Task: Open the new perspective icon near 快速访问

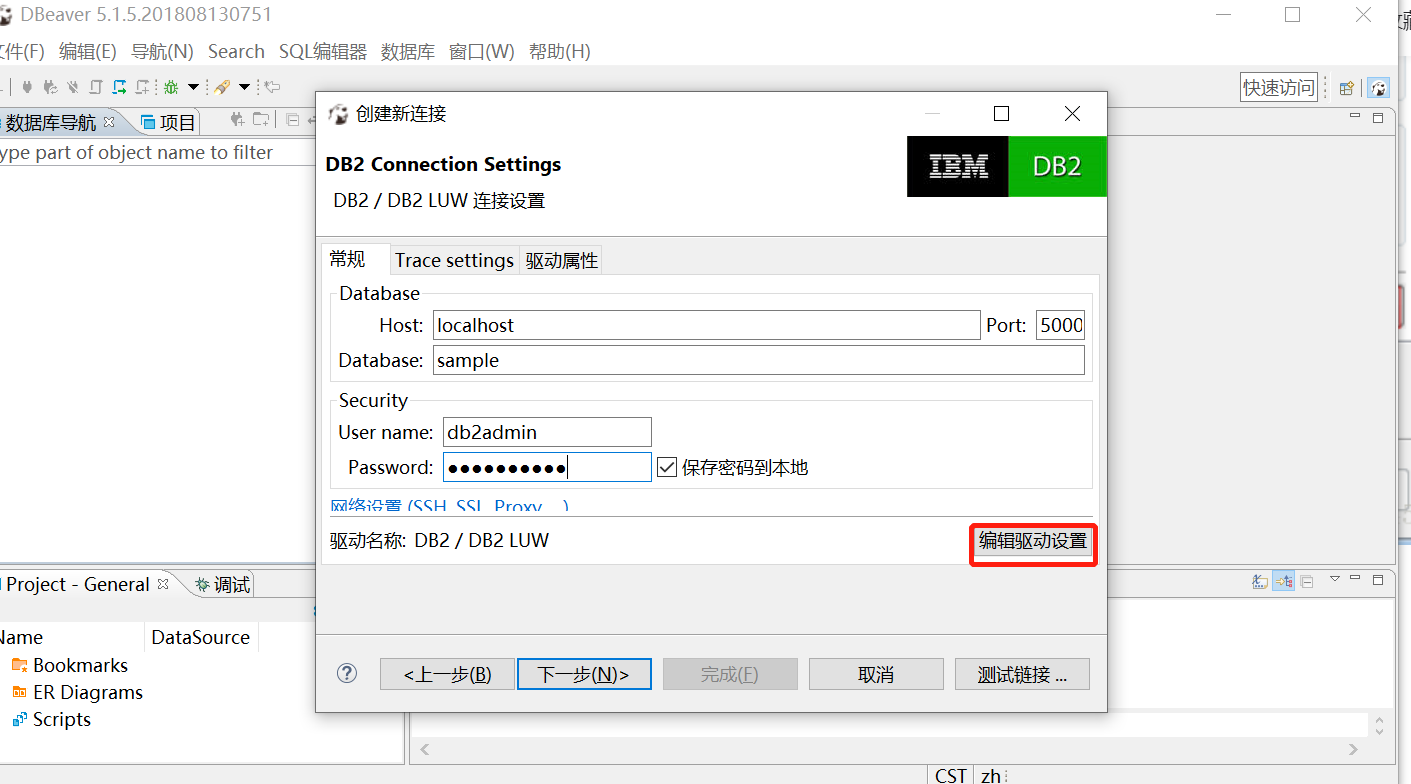Action: [1345, 88]
